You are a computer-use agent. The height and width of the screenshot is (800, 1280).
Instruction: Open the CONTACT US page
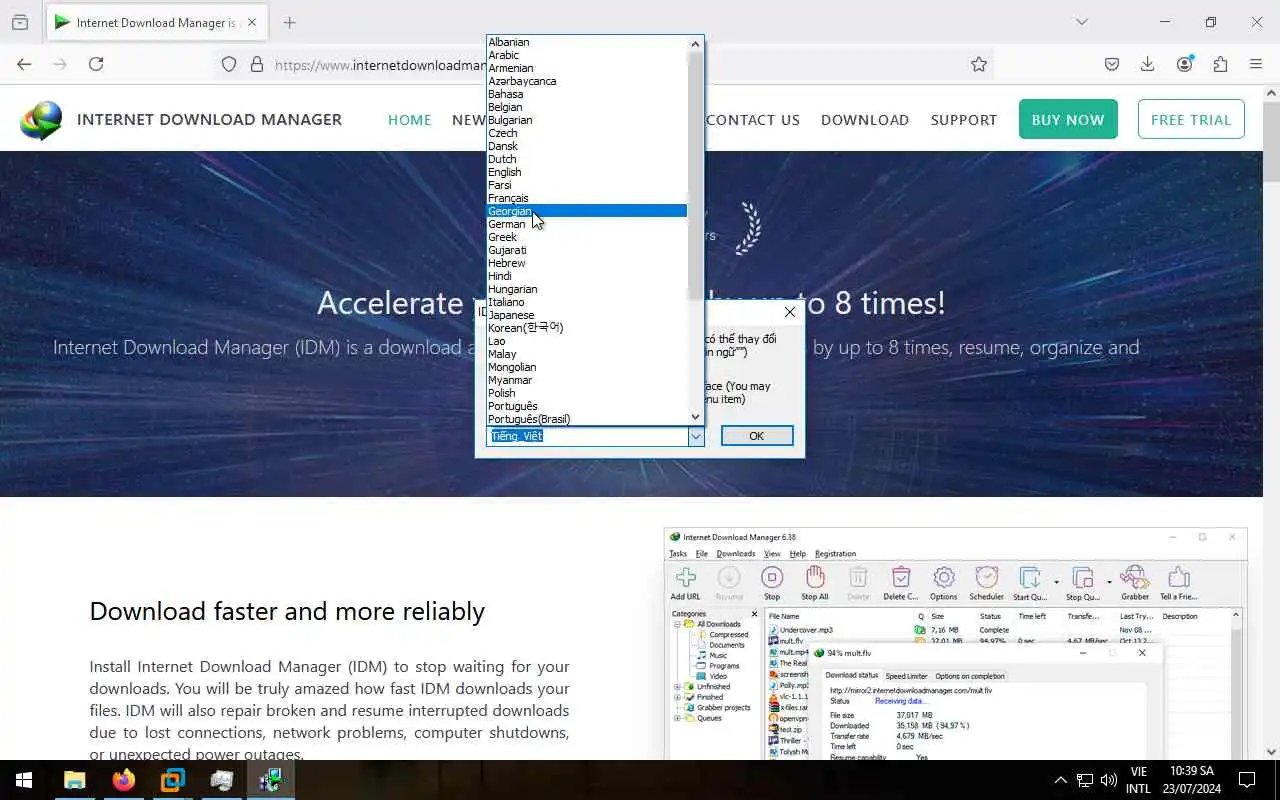point(753,119)
